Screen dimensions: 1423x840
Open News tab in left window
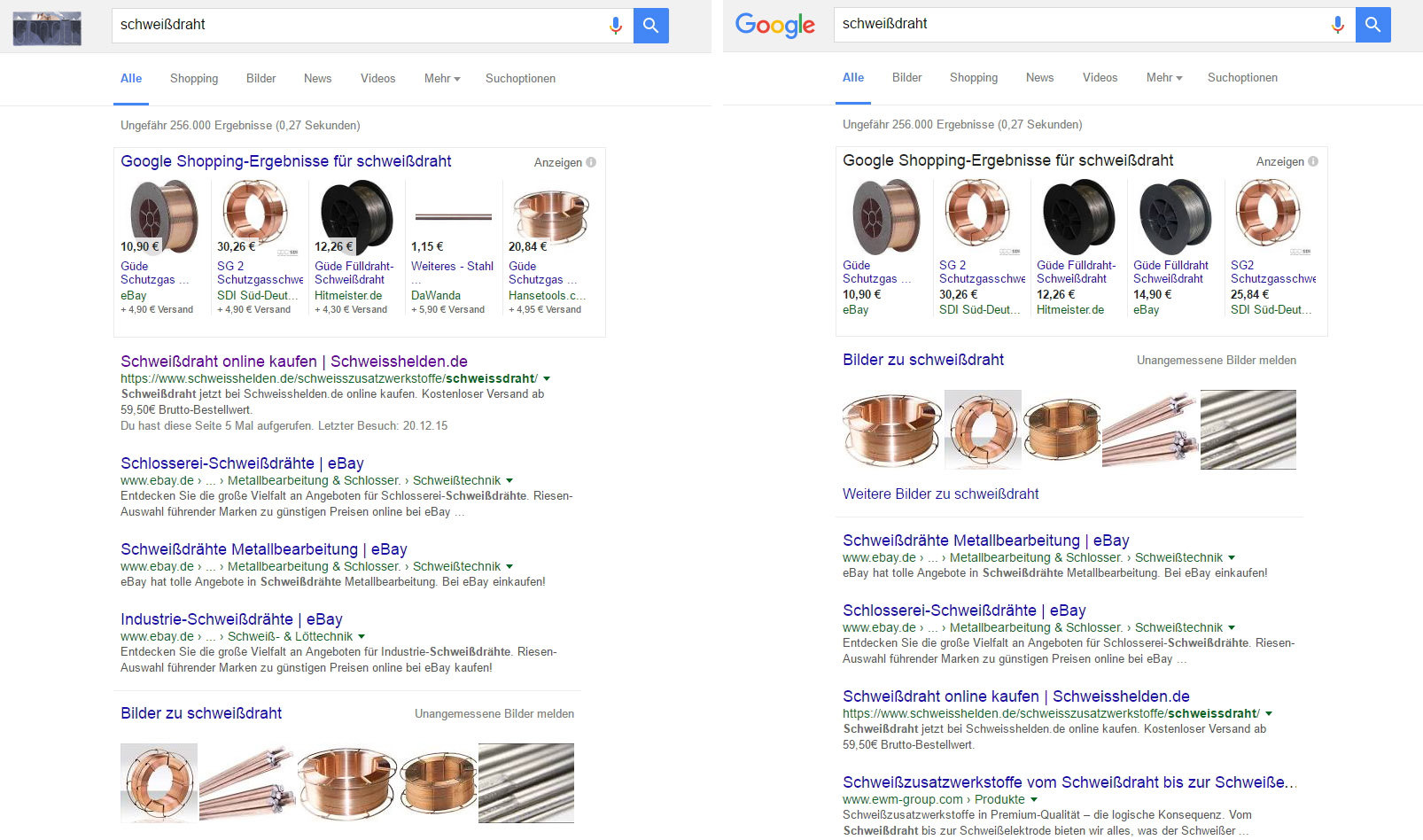coord(317,79)
